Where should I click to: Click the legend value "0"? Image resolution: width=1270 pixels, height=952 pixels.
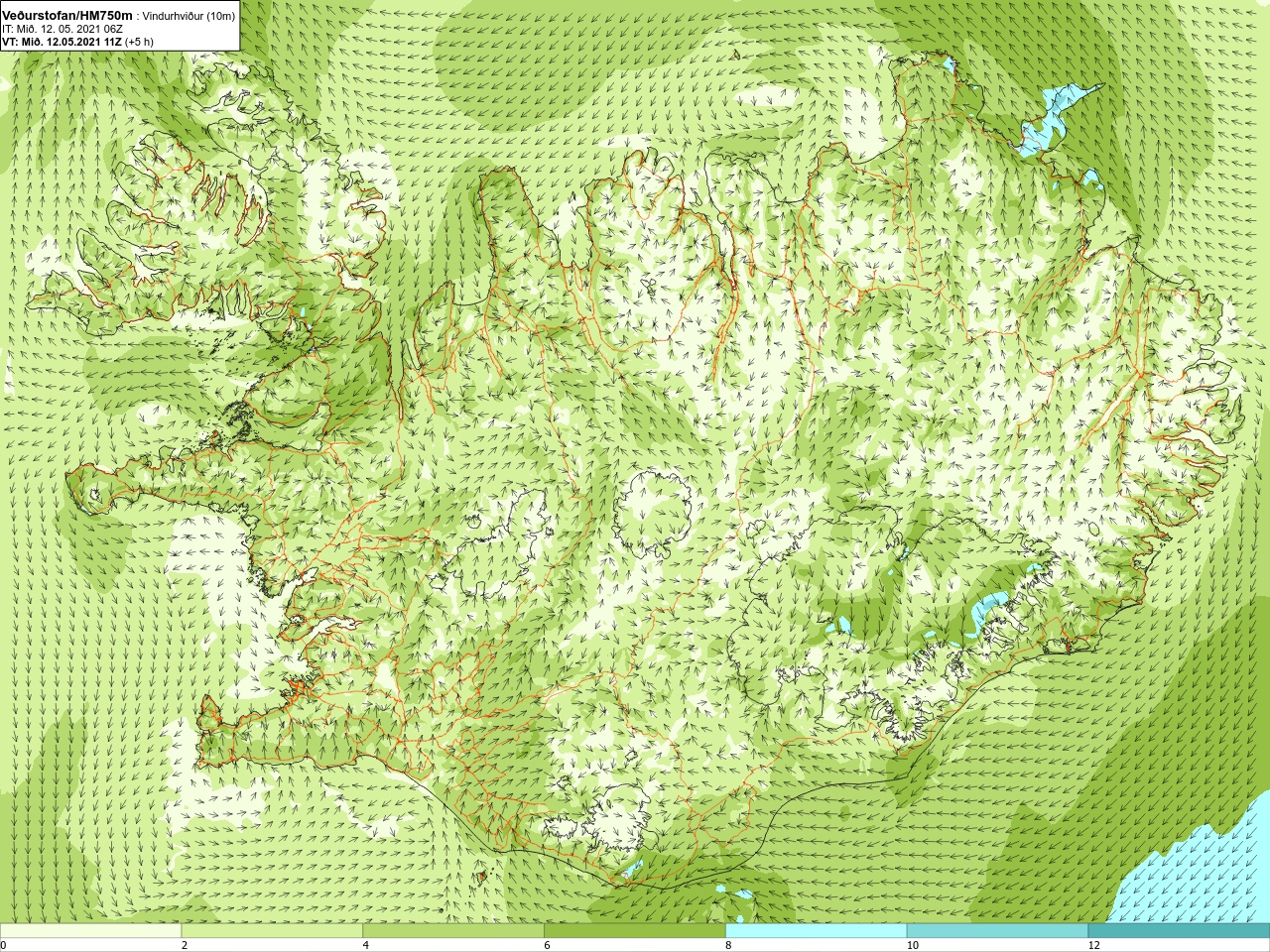point(4,946)
